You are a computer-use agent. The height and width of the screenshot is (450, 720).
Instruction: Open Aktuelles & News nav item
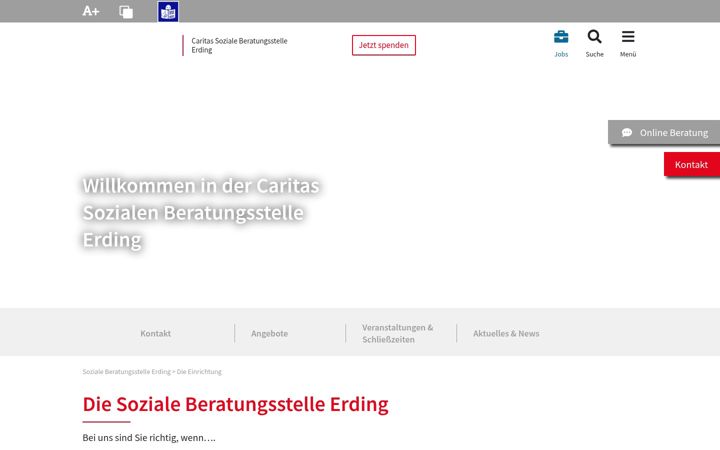pyautogui.click(x=506, y=333)
